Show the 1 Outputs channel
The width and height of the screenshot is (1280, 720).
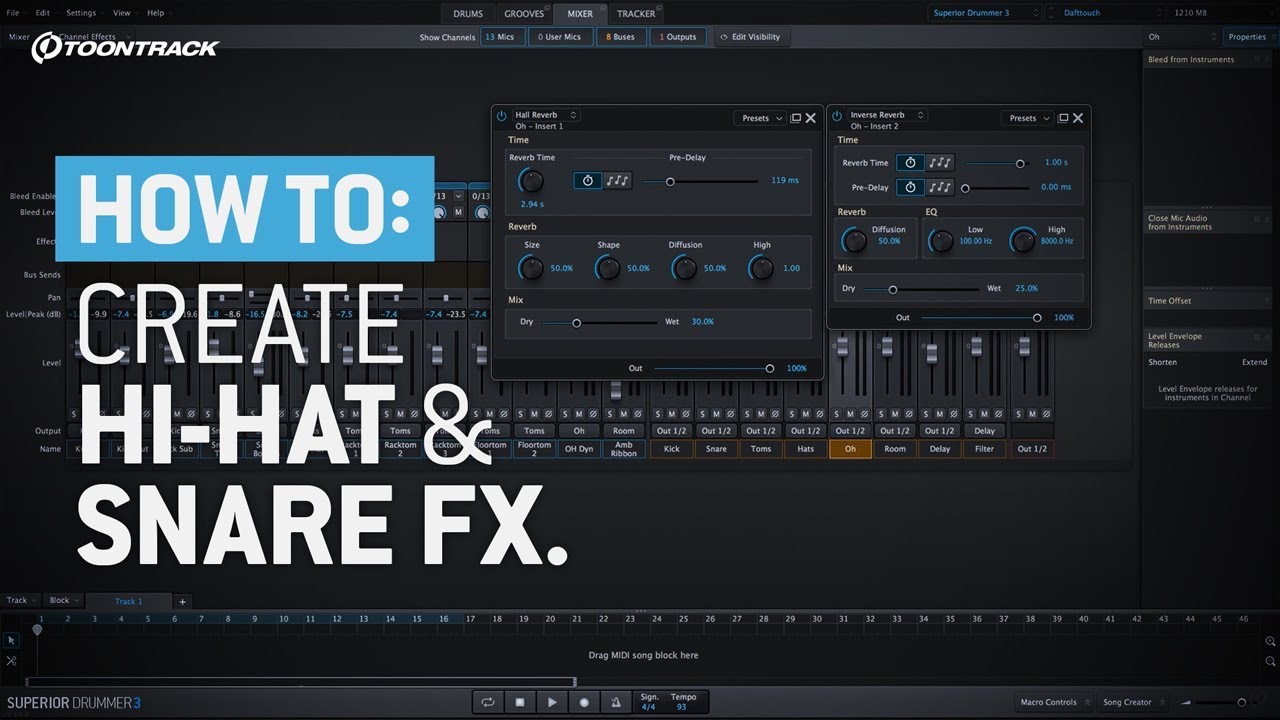tap(678, 37)
